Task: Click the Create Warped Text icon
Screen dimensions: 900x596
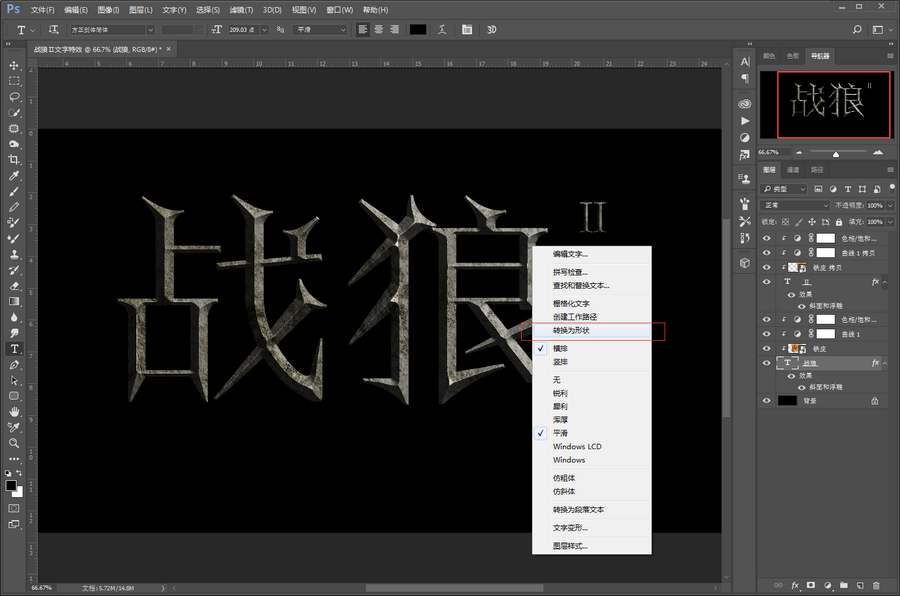Action: [442, 30]
